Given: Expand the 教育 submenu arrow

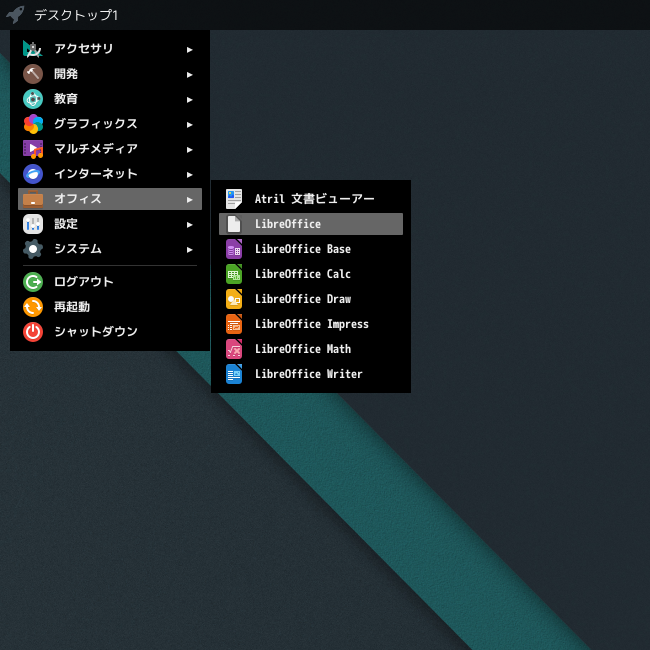Looking at the screenshot, I should pos(189,99).
